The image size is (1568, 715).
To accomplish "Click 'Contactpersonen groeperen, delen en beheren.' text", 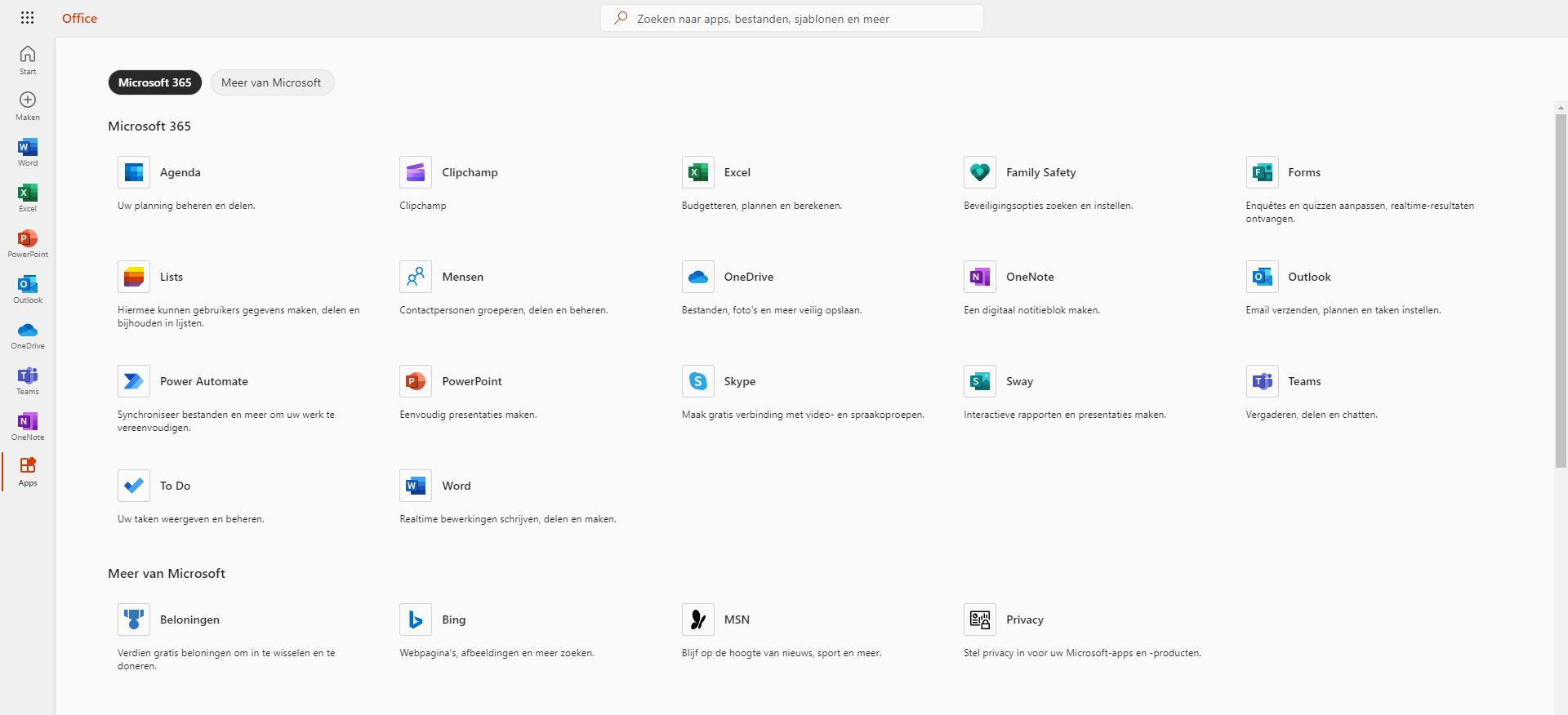I will (504, 310).
